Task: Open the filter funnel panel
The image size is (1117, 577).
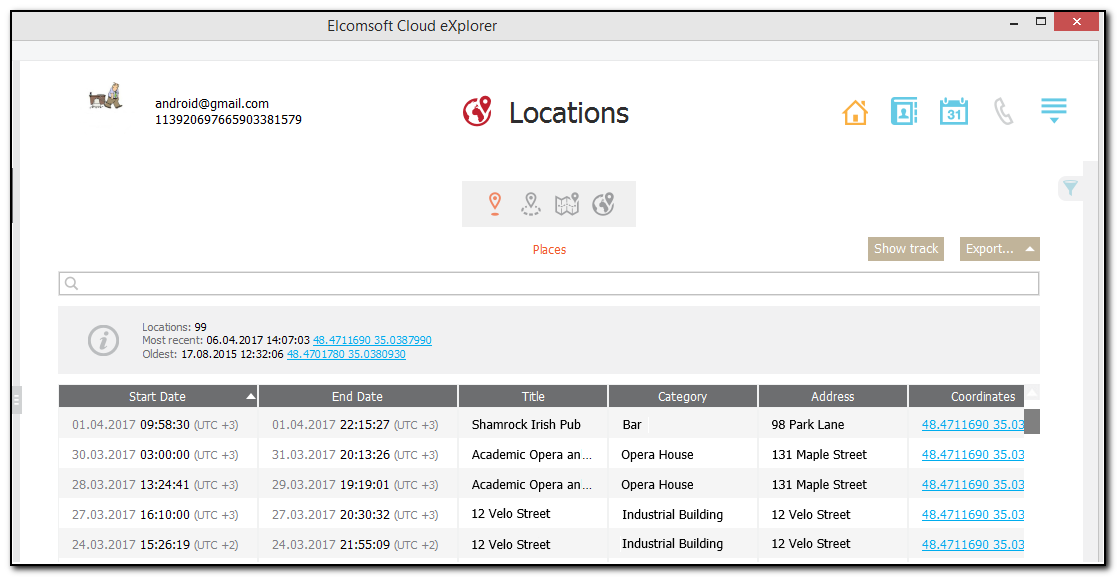Action: pyautogui.click(x=1070, y=188)
